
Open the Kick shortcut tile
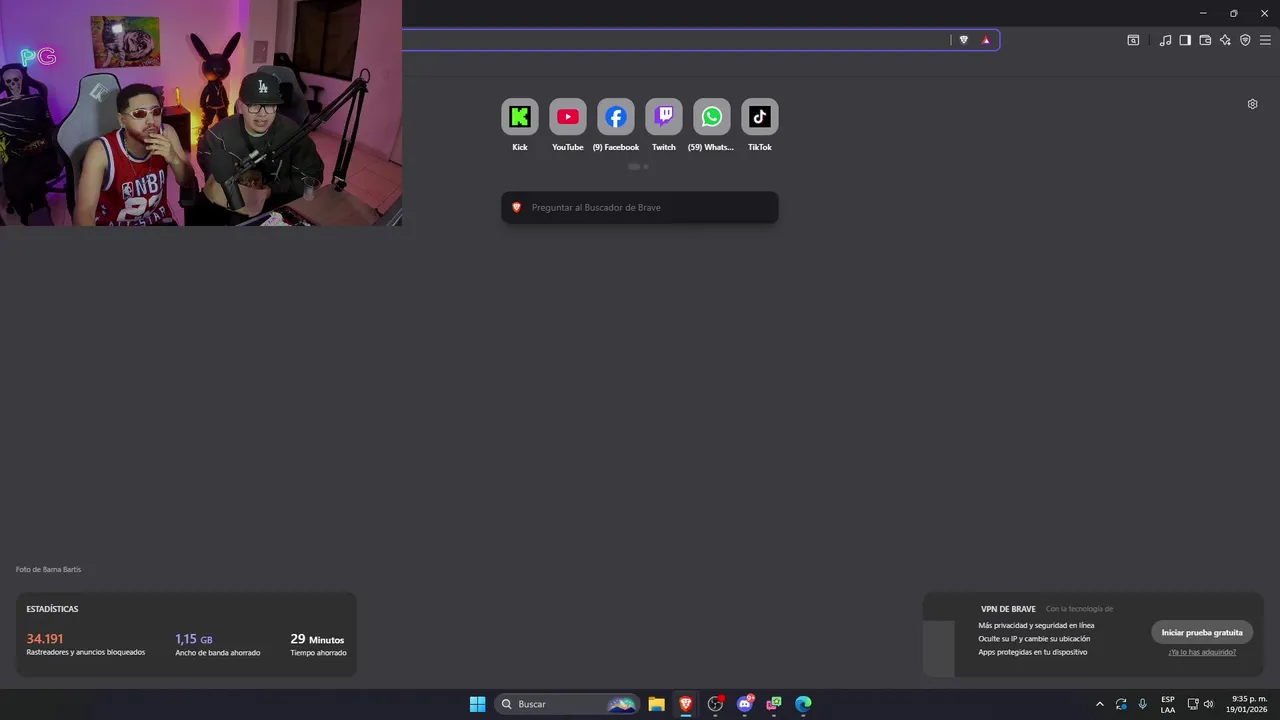(520, 117)
